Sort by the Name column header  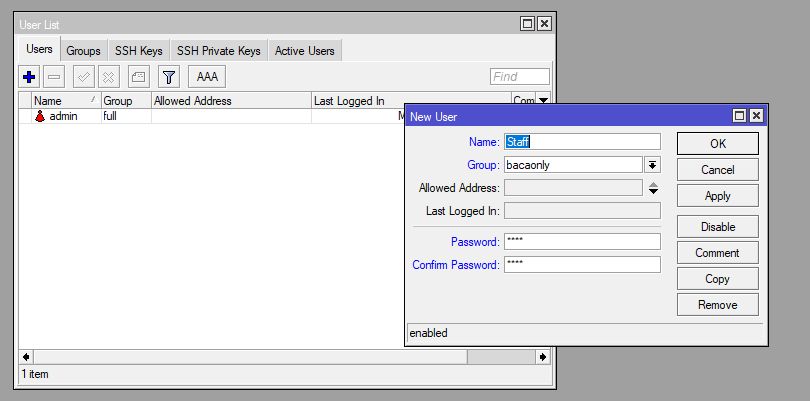point(66,101)
